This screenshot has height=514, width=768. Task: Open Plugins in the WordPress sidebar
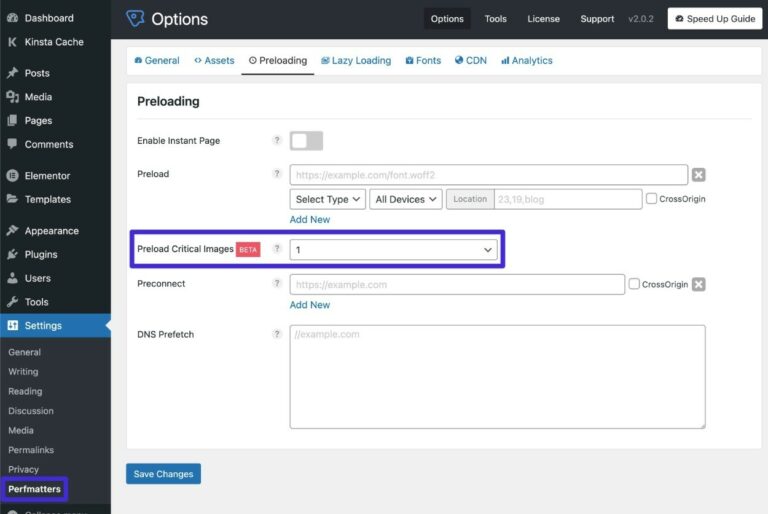41,254
